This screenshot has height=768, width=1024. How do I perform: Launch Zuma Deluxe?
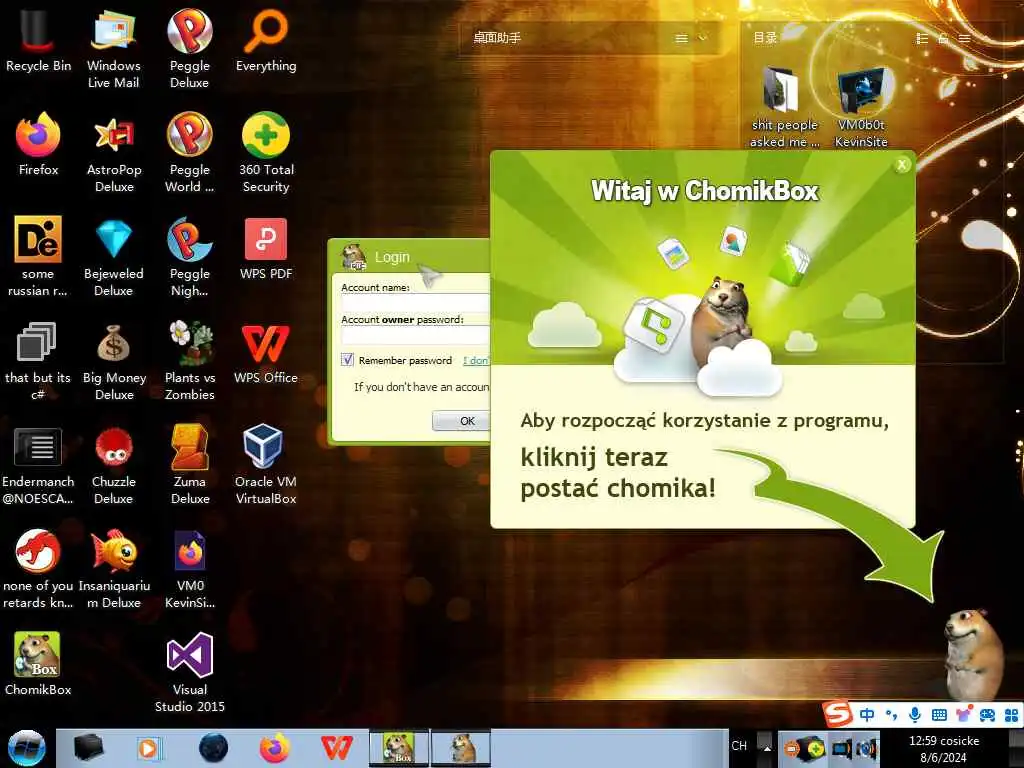189,464
